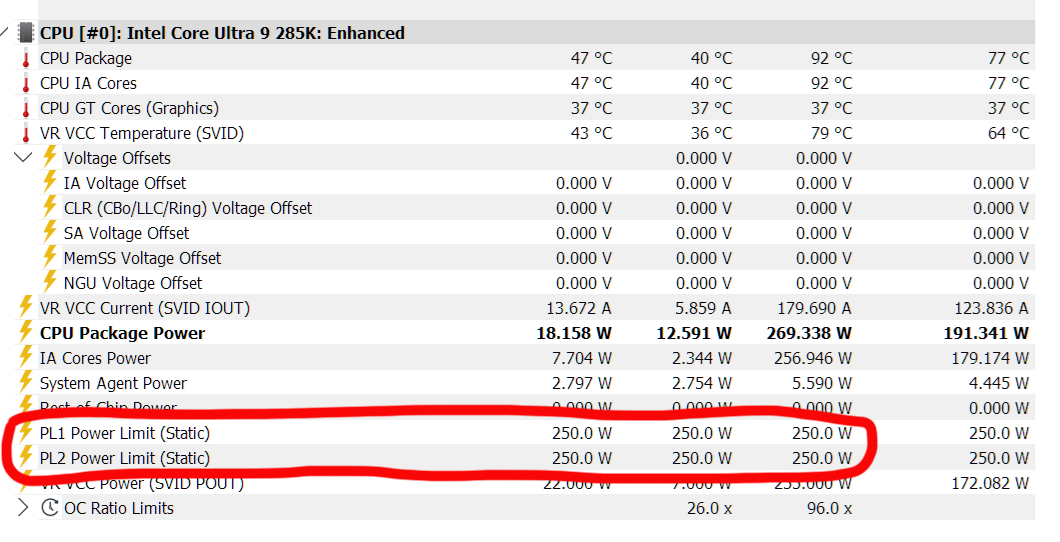Select the Voltage Offsets group label
1060x542 pixels.
(x=117, y=159)
